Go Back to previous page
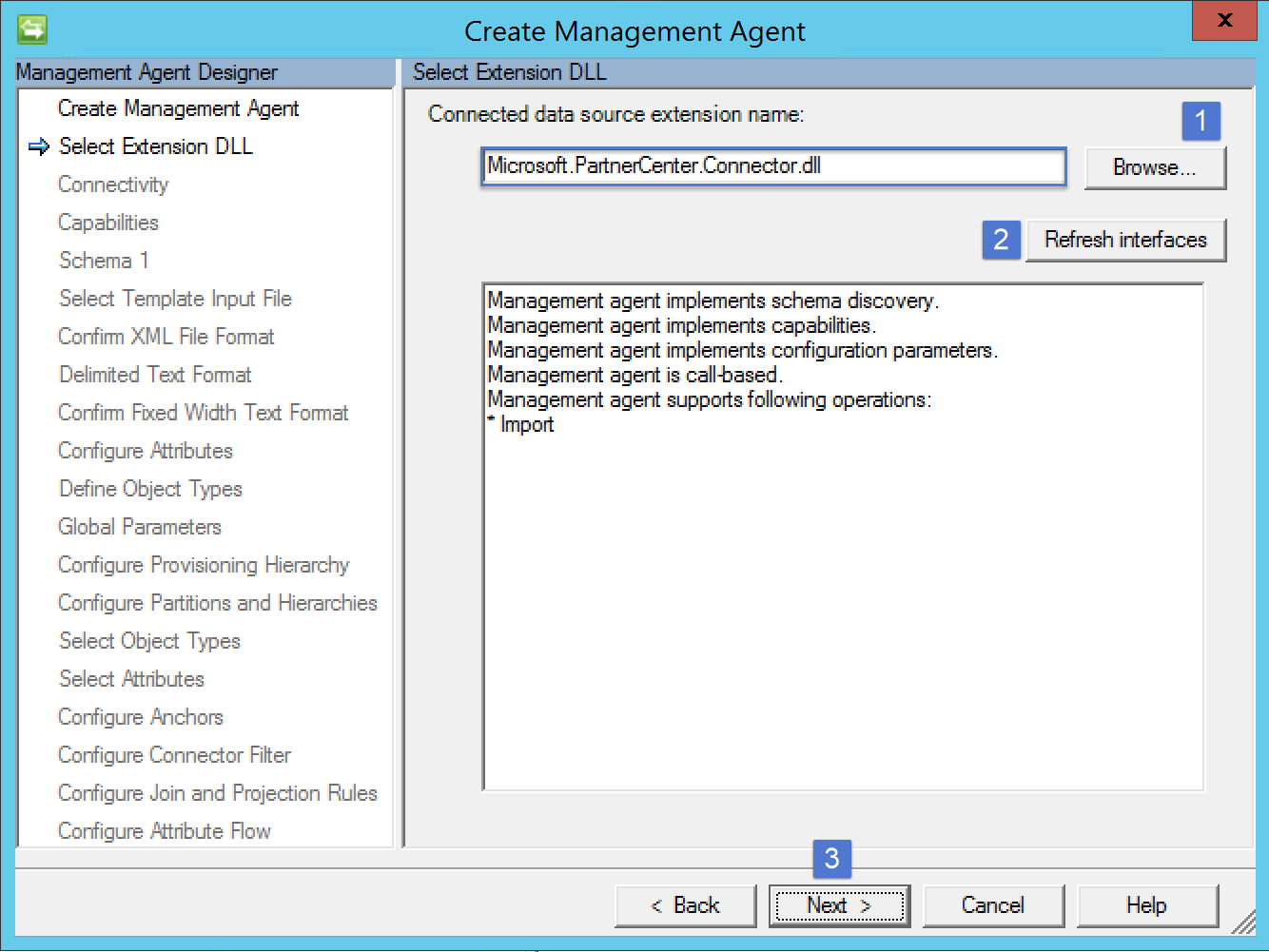This screenshot has height=952, width=1269. click(x=685, y=905)
